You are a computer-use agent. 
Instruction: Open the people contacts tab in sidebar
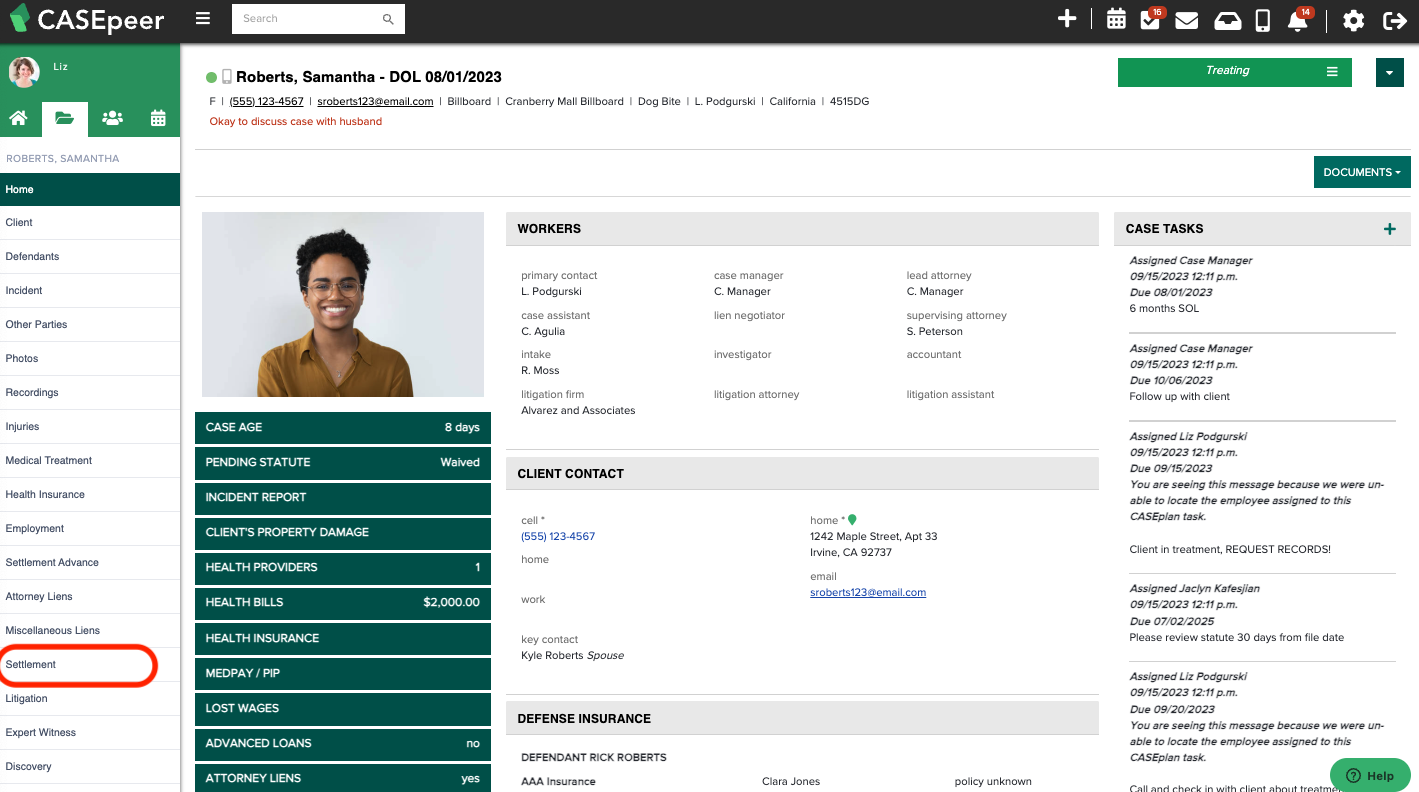point(112,119)
